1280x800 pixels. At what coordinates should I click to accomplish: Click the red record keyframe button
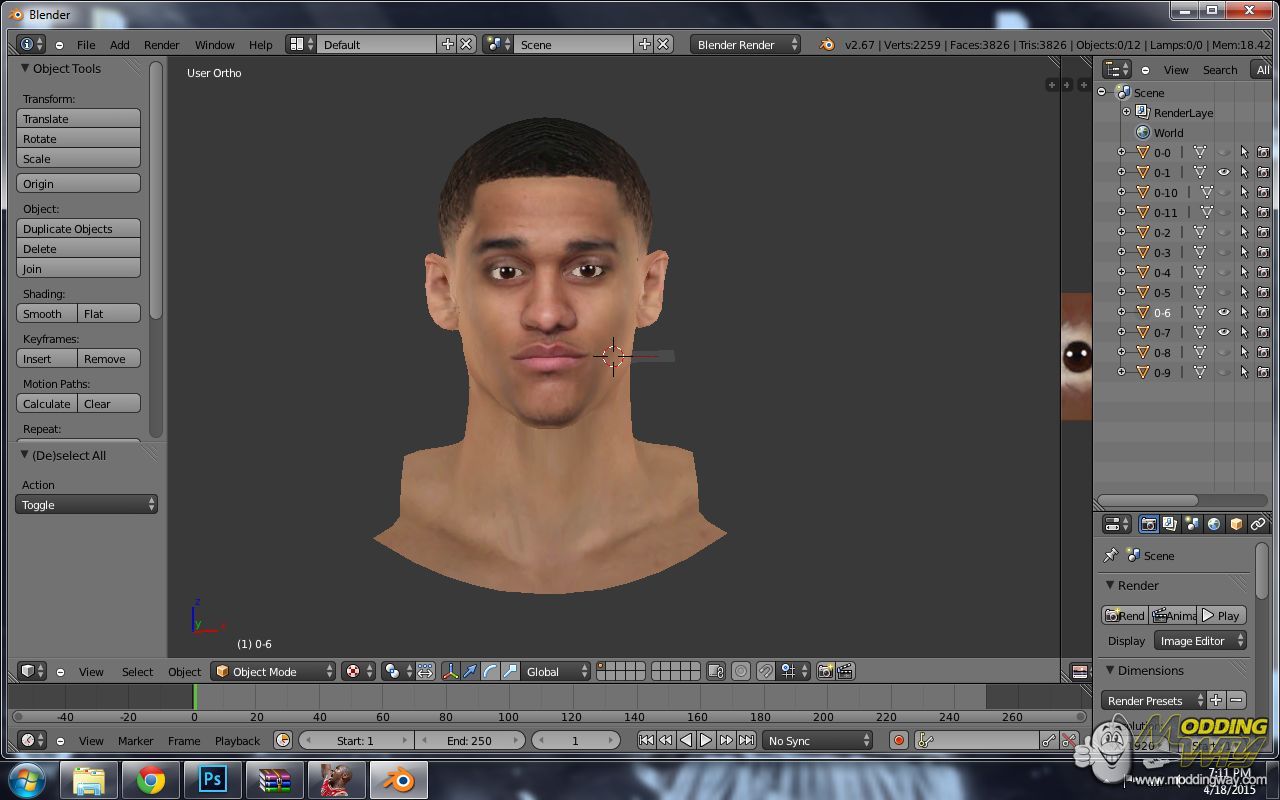coord(898,740)
